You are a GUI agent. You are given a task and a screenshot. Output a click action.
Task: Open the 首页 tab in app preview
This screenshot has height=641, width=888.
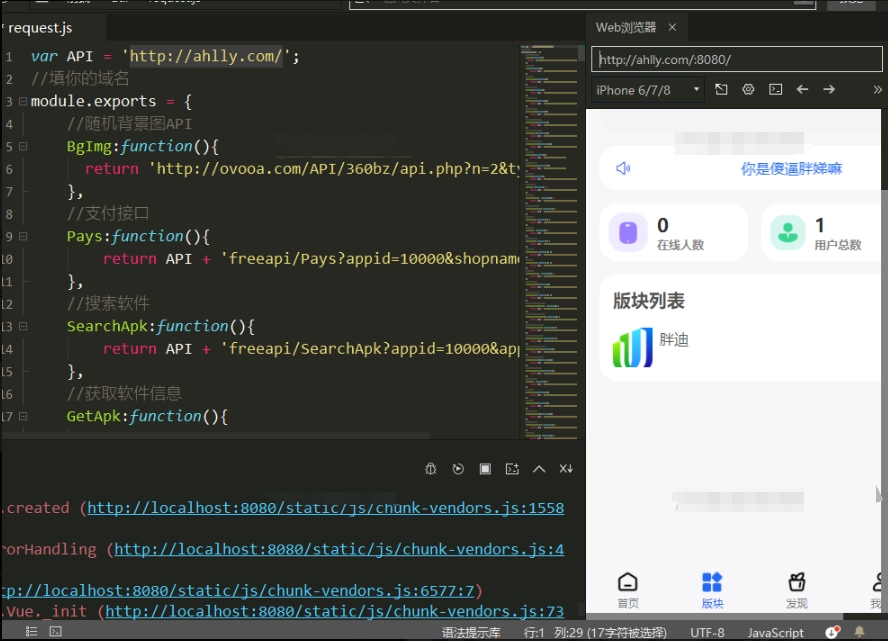click(x=627, y=591)
